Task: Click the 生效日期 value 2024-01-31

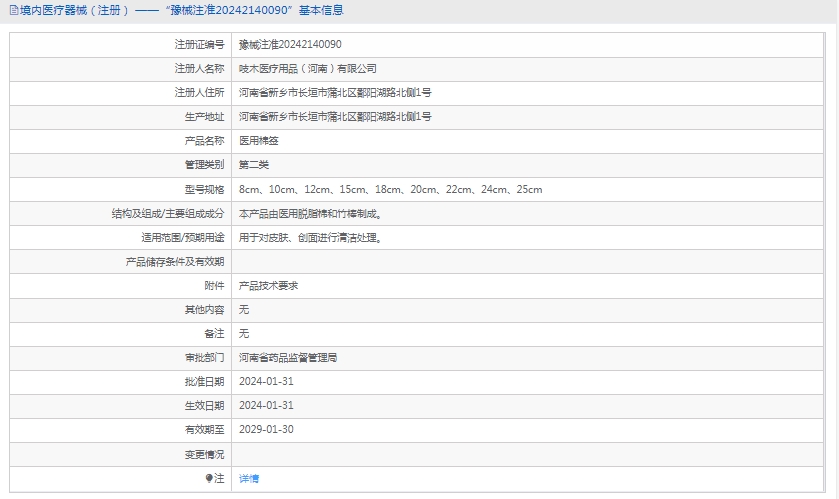Action: [266, 406]
